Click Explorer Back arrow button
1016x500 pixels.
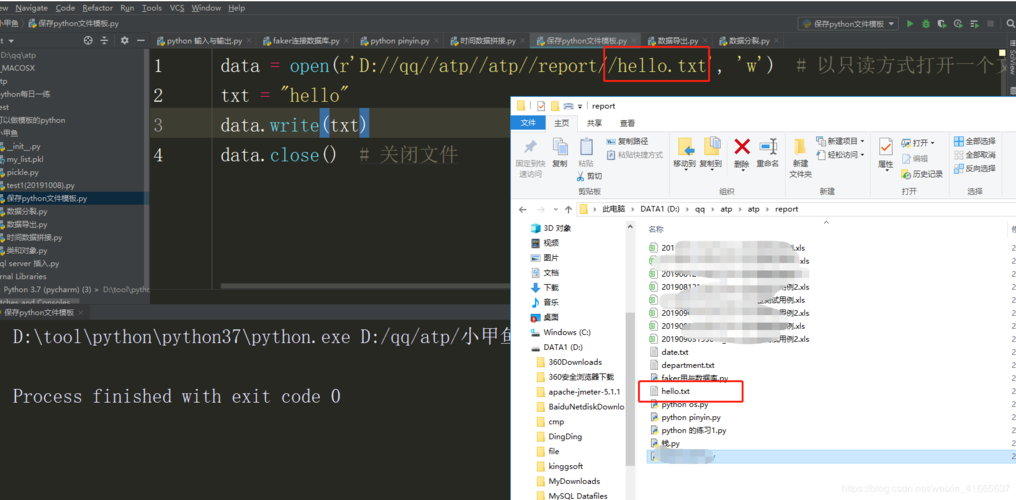524,209
